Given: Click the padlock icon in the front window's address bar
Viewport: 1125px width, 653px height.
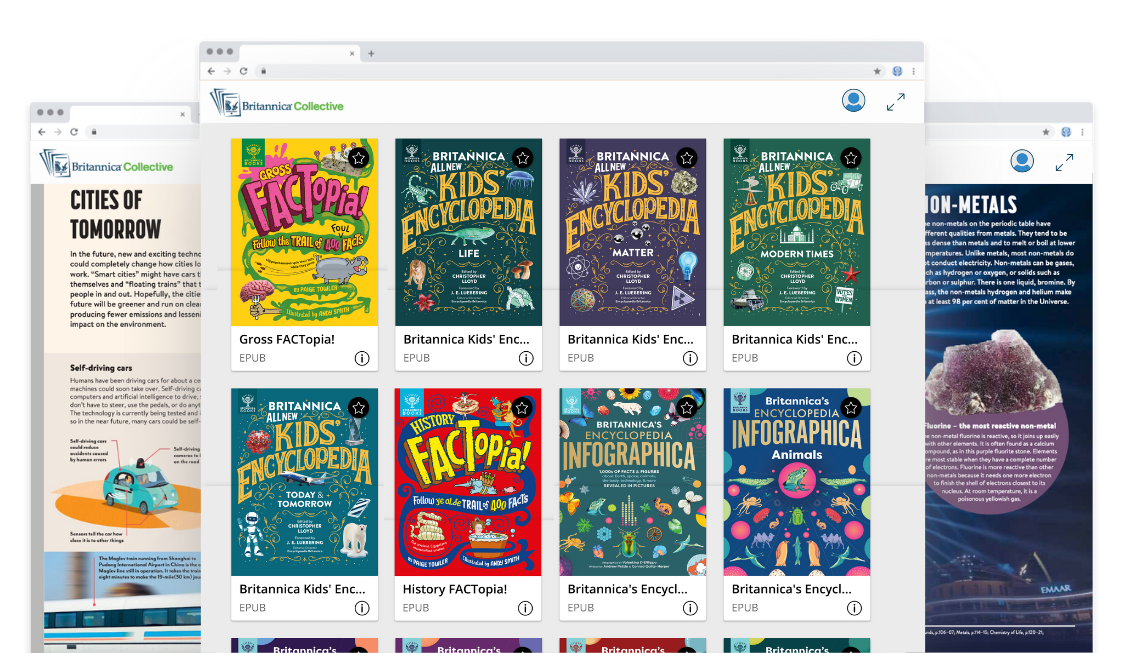Looking at the screenshot, I should coord(263,71).
